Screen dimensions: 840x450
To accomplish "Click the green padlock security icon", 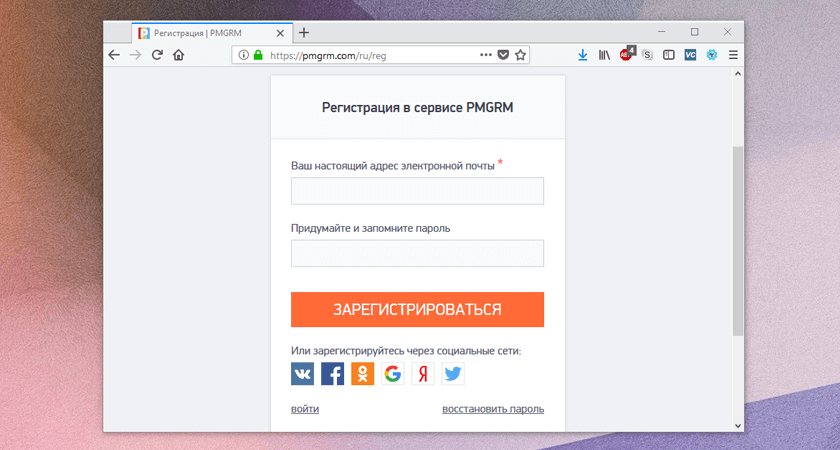I will (x=258, y=55).
